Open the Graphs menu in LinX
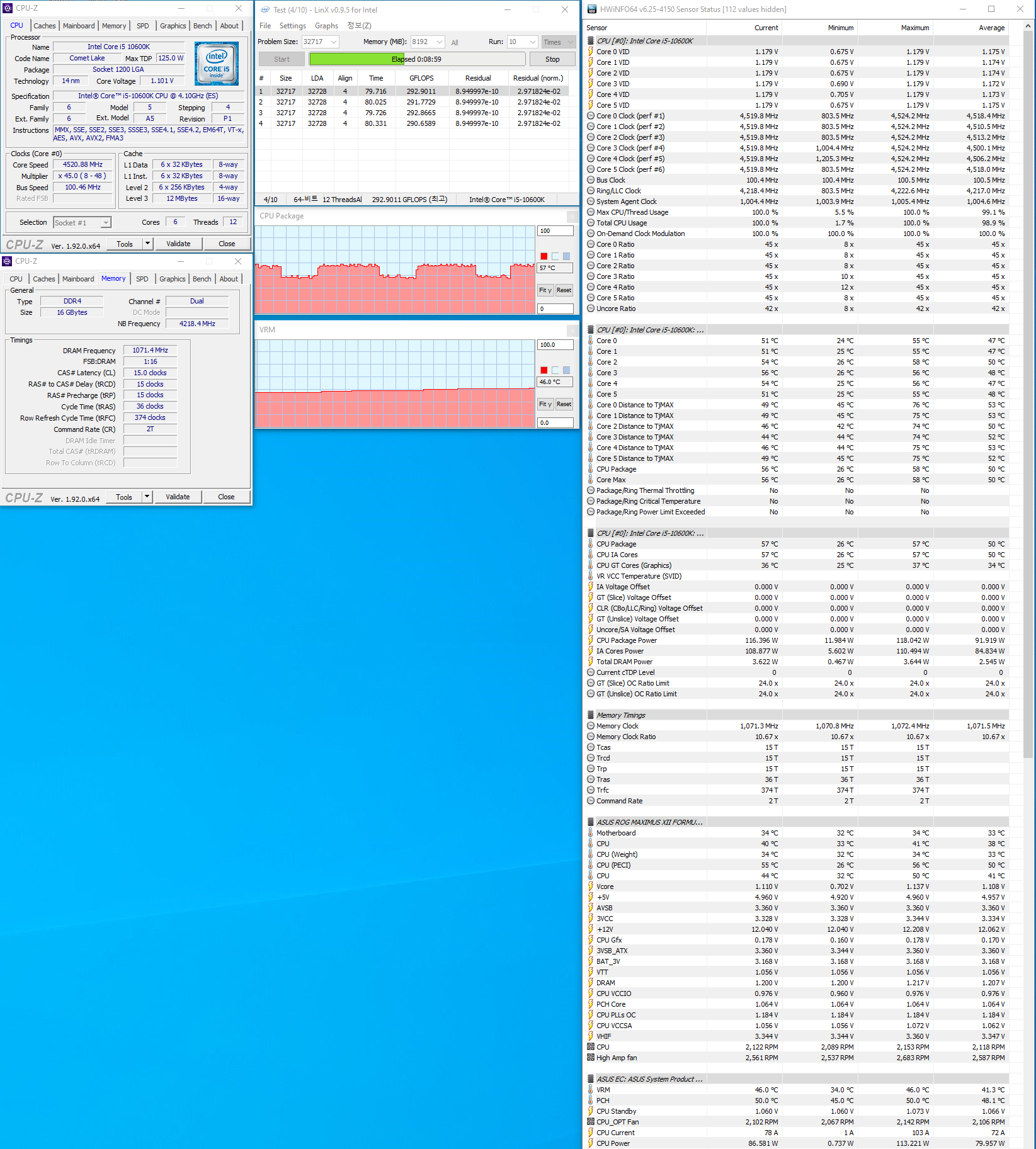Screen dimensions: 1036x1149 326,26
